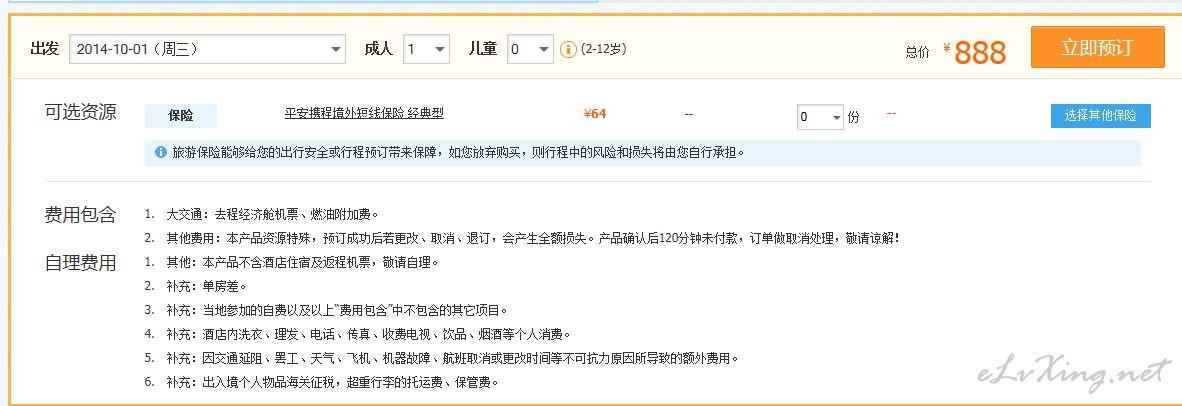Viewport: 1182px width, 406px height.
Task: Click the 其他费用 cancellation policy line
Action: tap(533, 239)
